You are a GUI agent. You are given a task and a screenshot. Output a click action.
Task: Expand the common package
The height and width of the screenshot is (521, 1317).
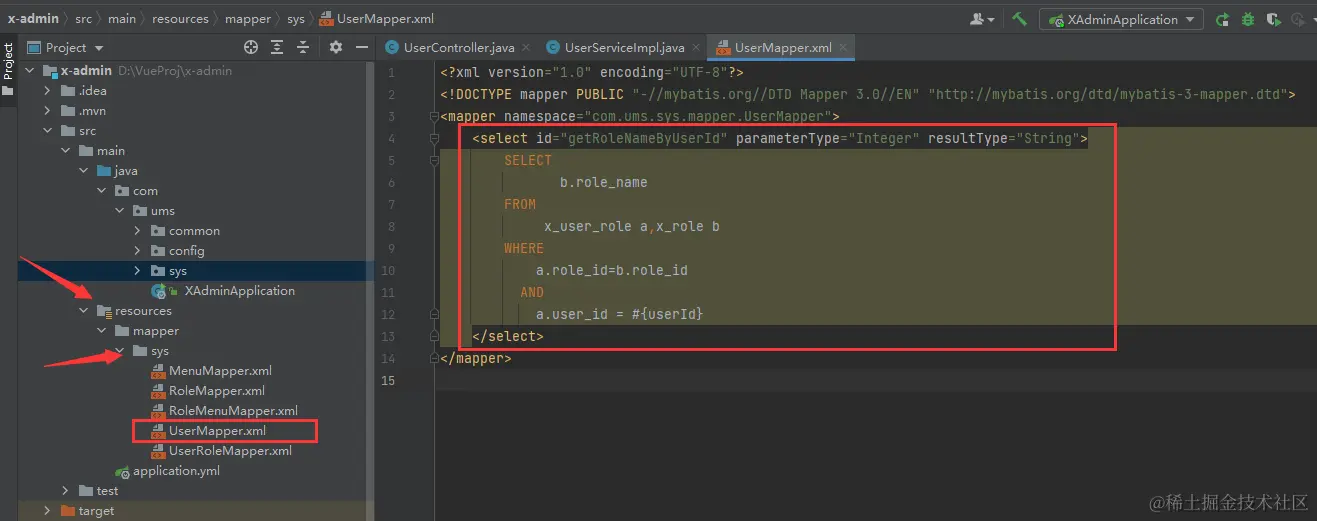(138, 231)
